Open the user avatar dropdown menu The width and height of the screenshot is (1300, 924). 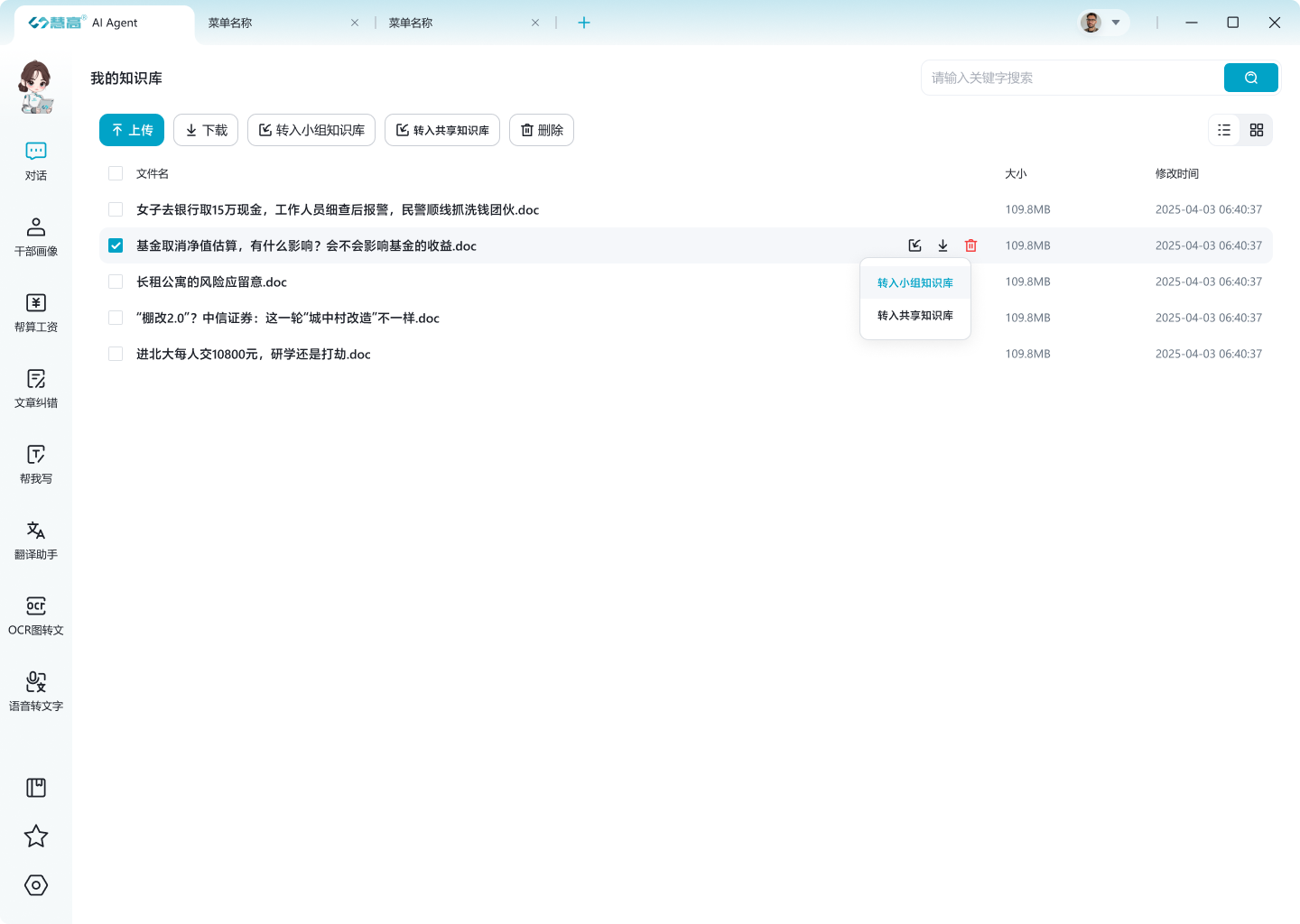click(1102, 22)
